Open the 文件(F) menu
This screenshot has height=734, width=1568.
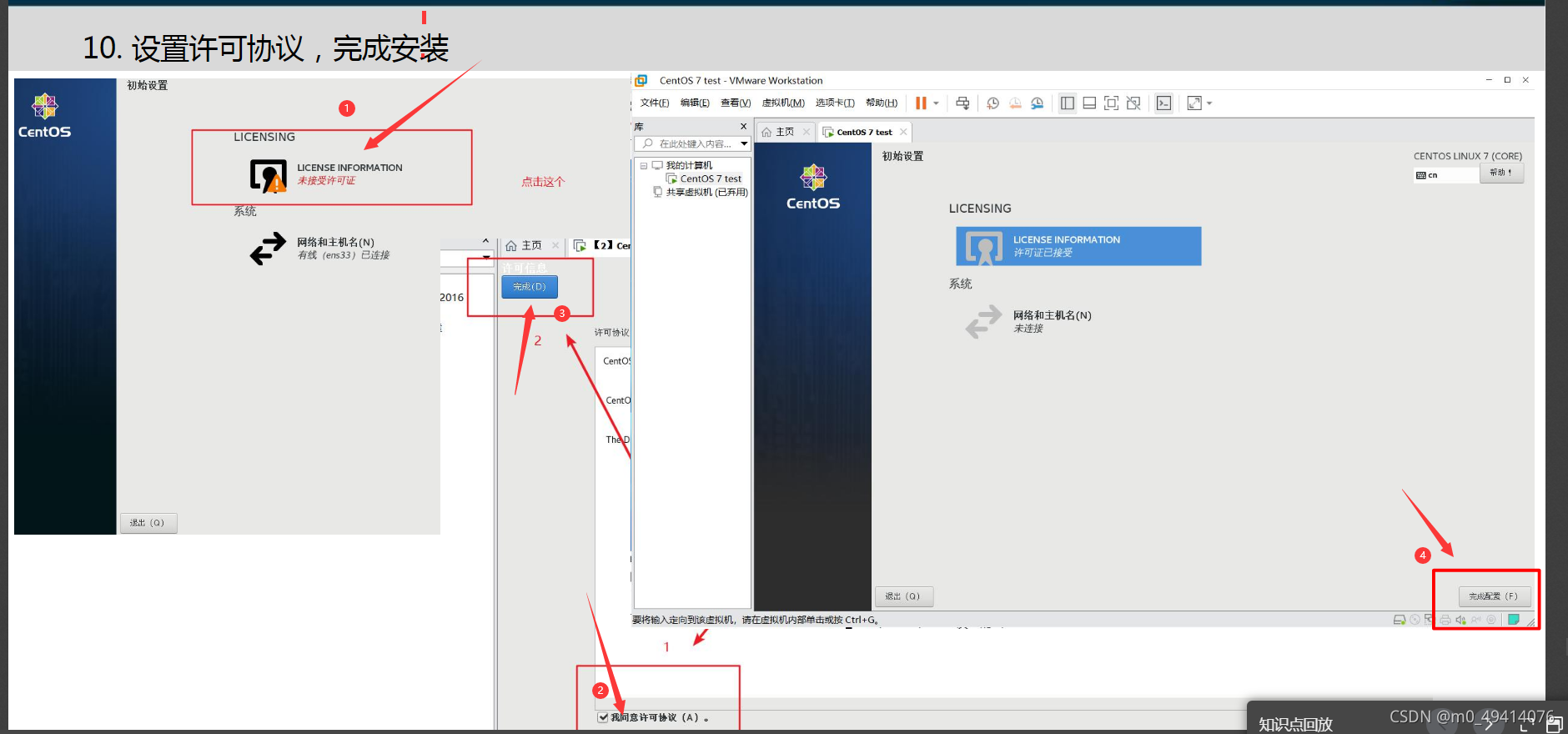(x=655, y=103)
